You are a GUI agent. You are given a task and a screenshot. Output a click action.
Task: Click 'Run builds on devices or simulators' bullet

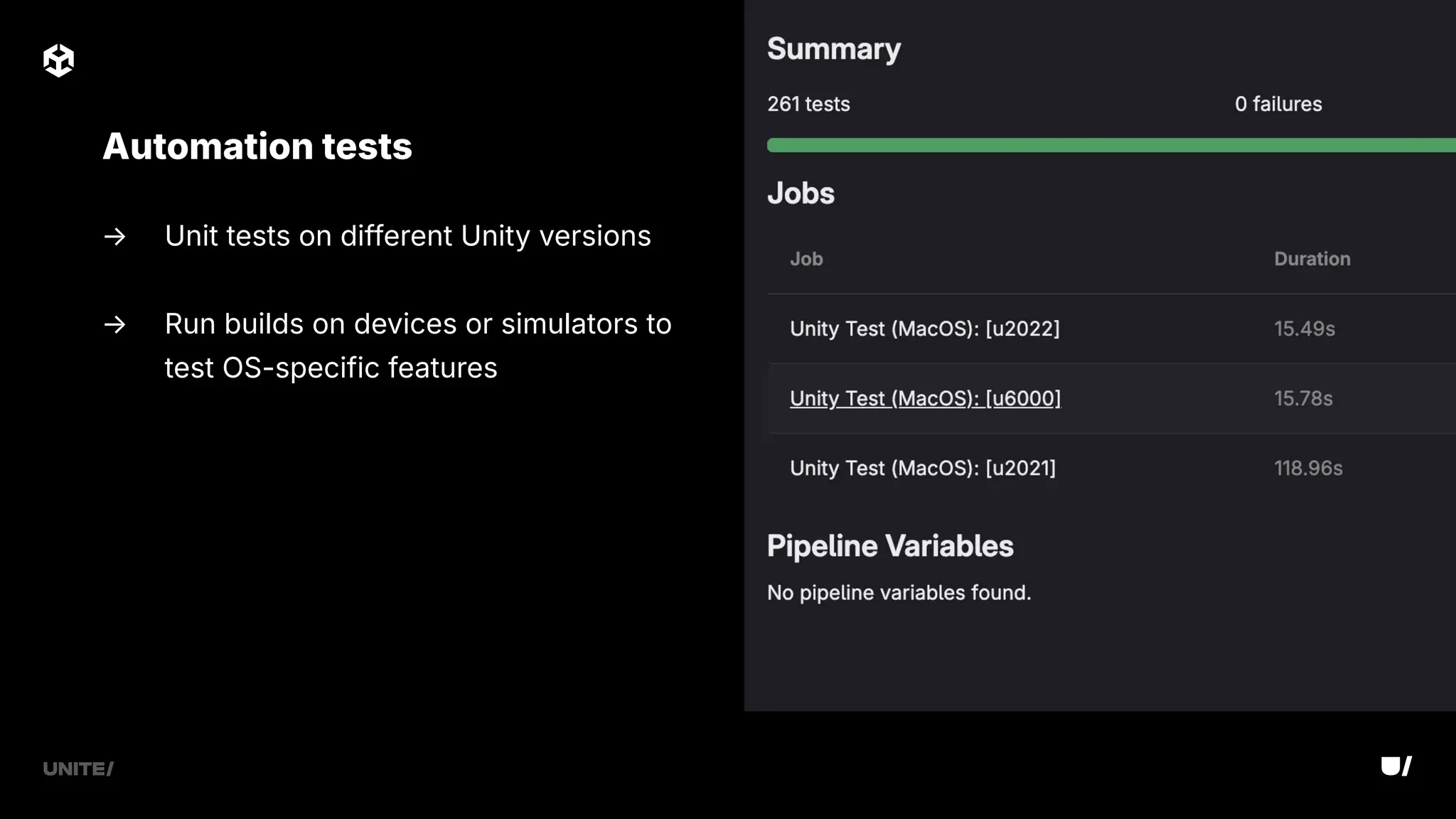coord(418,346)
